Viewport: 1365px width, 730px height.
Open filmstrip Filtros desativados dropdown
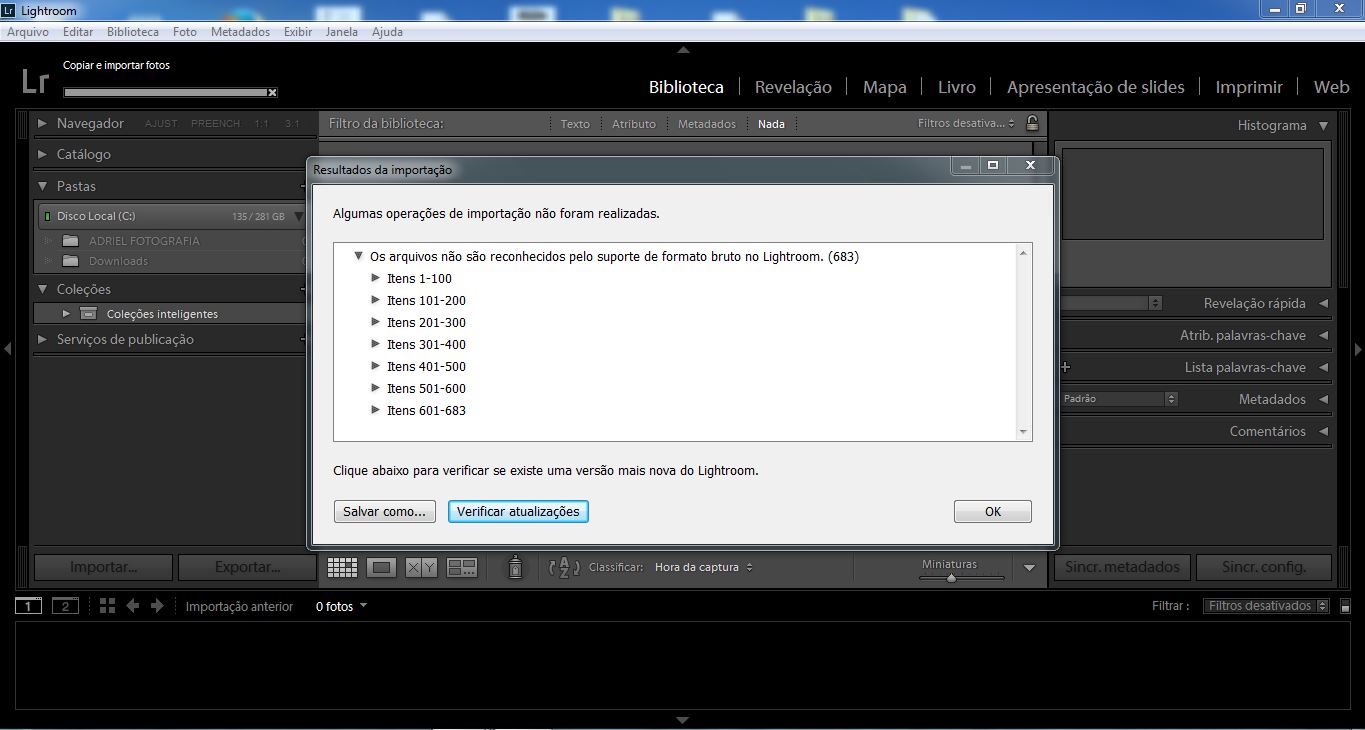pos(1266,606)
